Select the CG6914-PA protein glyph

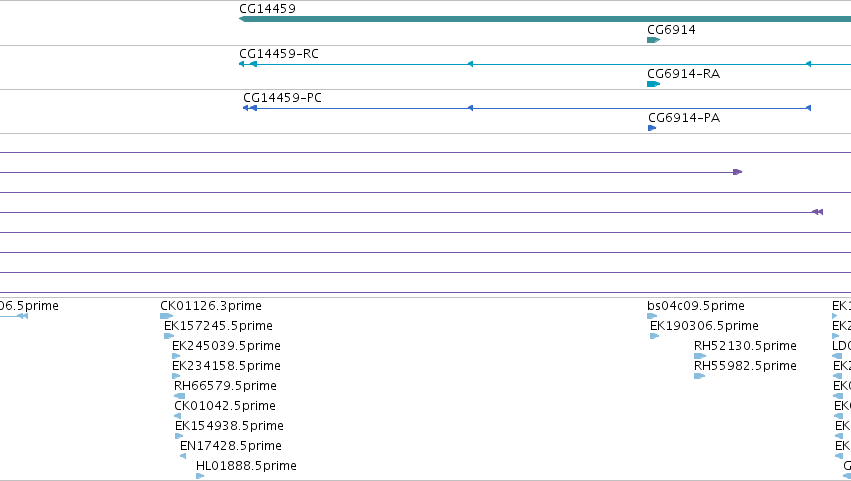(652, 128)
